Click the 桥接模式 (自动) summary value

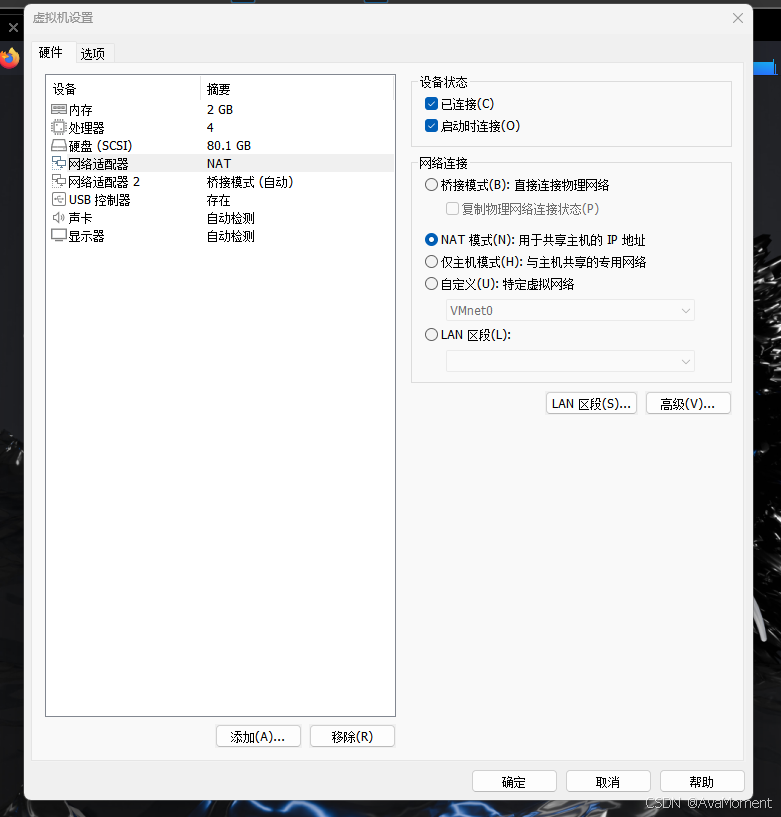point(250,182)
